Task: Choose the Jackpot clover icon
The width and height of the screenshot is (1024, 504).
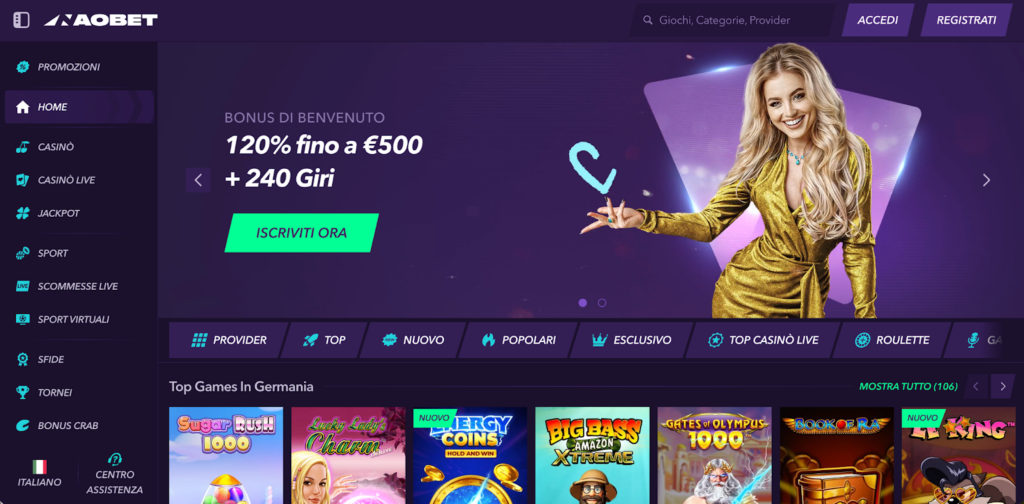Action: [x=23, y=213]
